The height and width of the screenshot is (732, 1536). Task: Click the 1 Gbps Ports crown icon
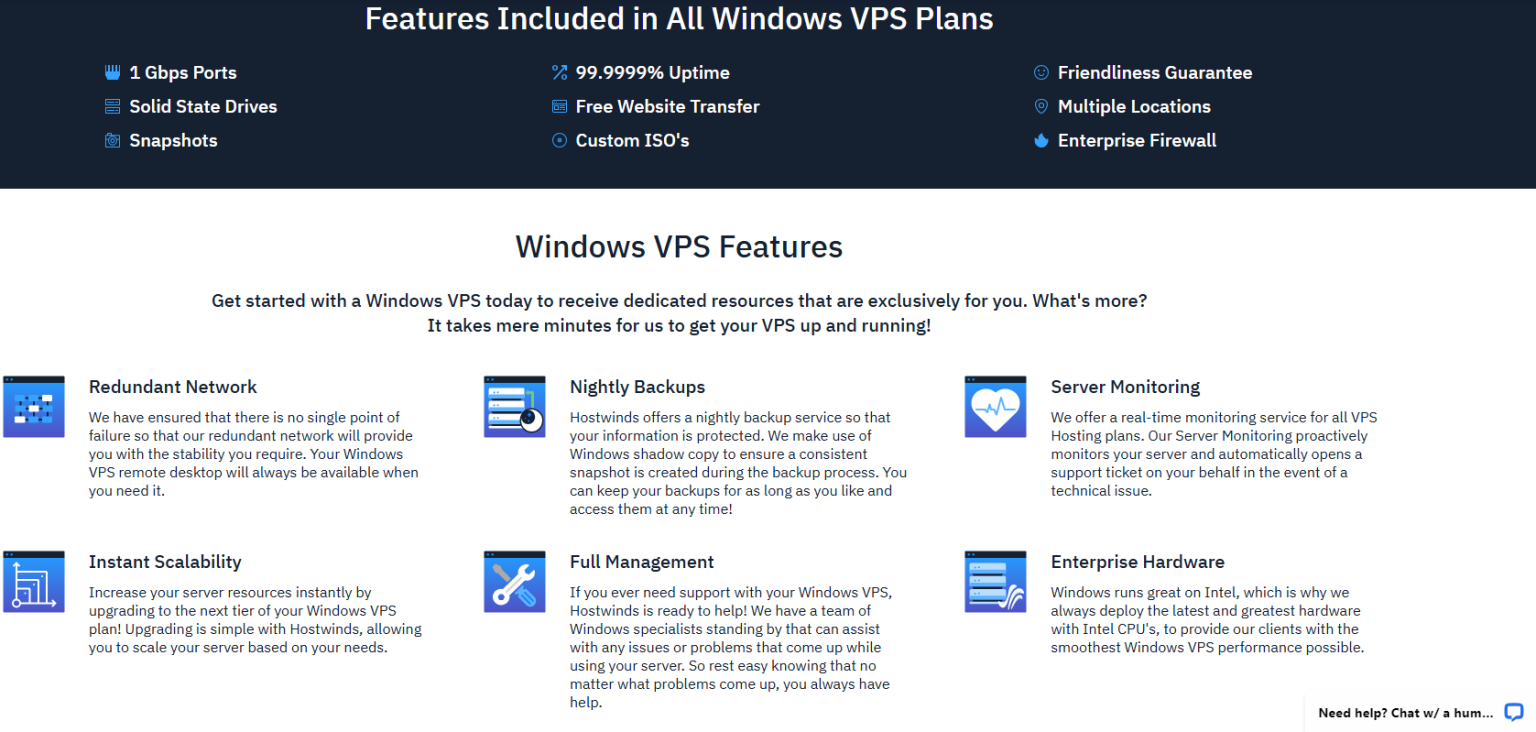point(112,72)
